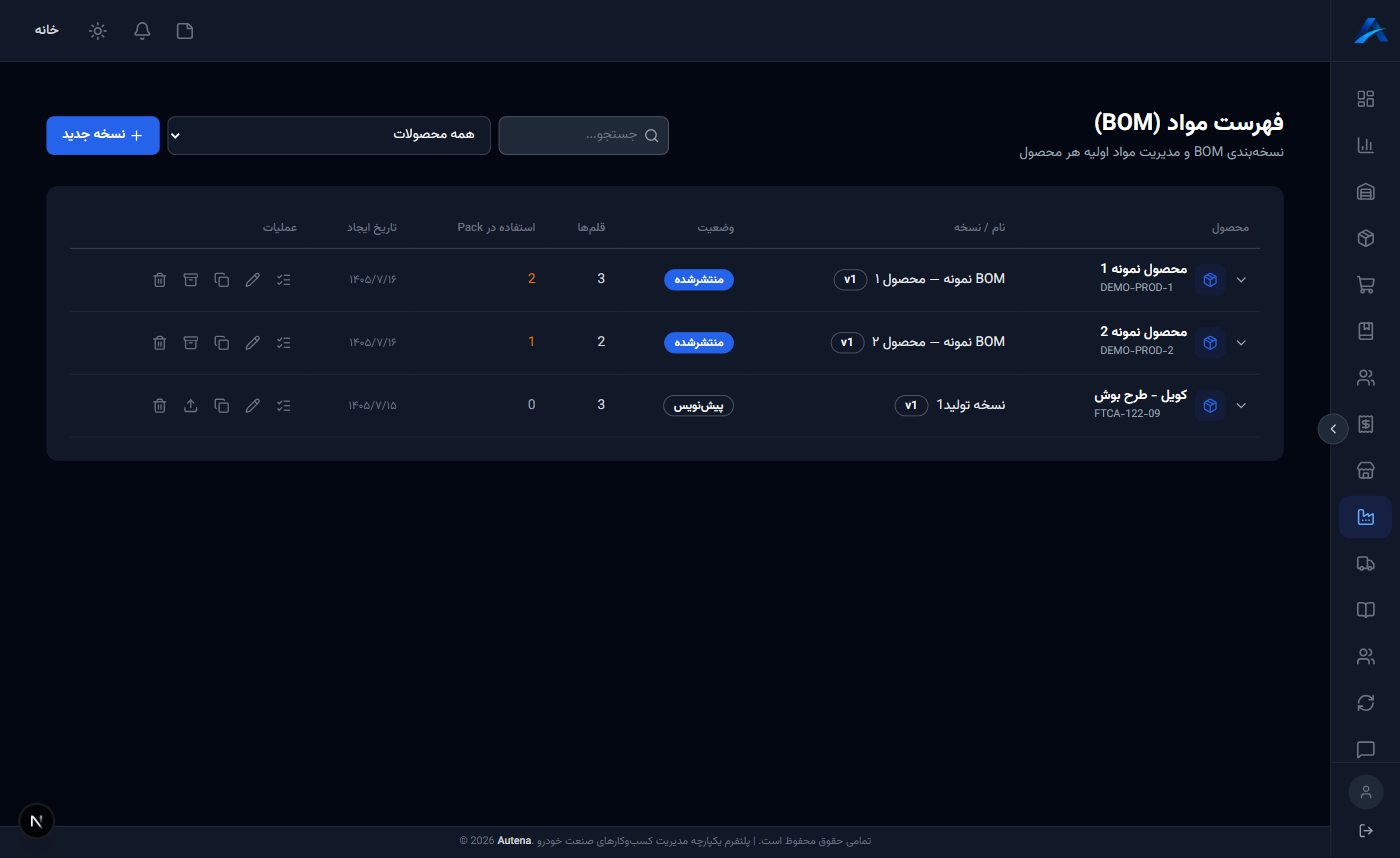Viewport: 1400px width, 858px height.
Task: Archive the محصول نمونه 2 BOM version
Action: click(x=190, y=343)
